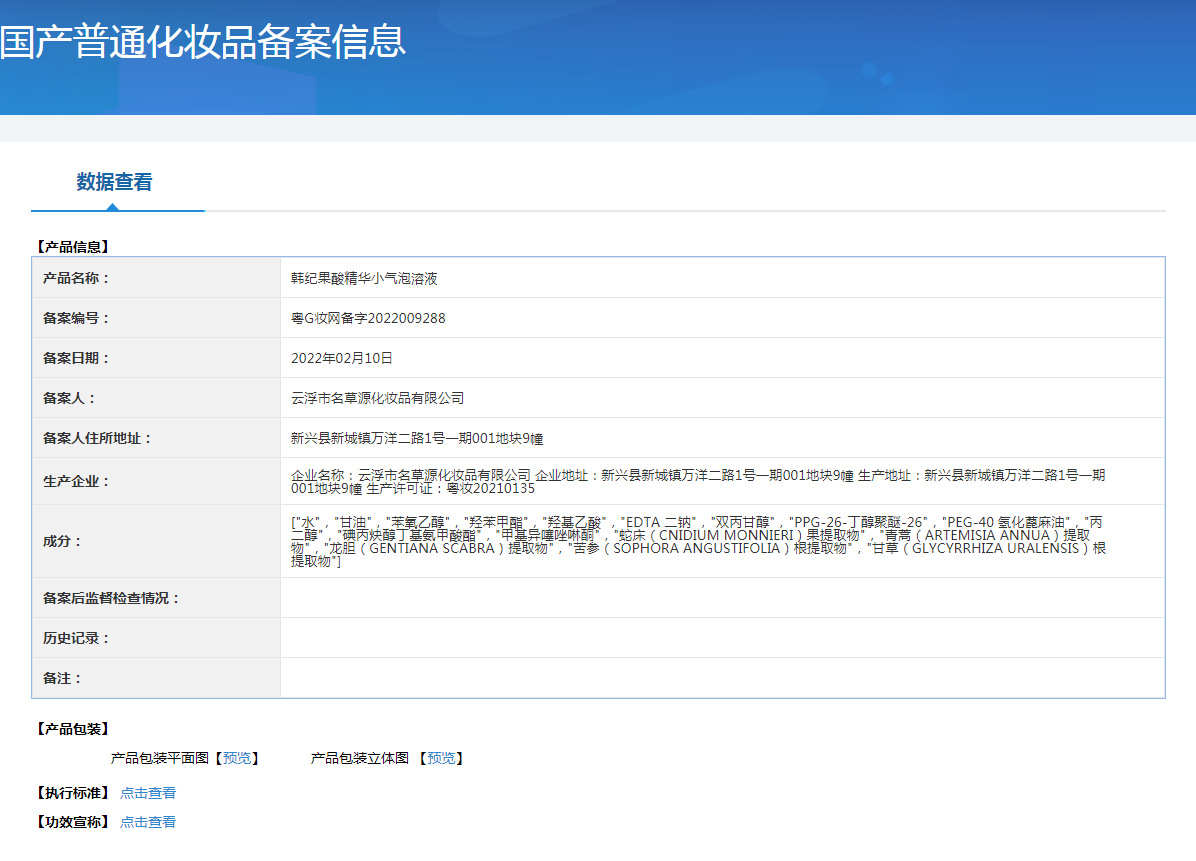Viewport: 1196px width, 861px height.
Task: Click the 【产品包装】 section heading
Action: click(73, 729)
